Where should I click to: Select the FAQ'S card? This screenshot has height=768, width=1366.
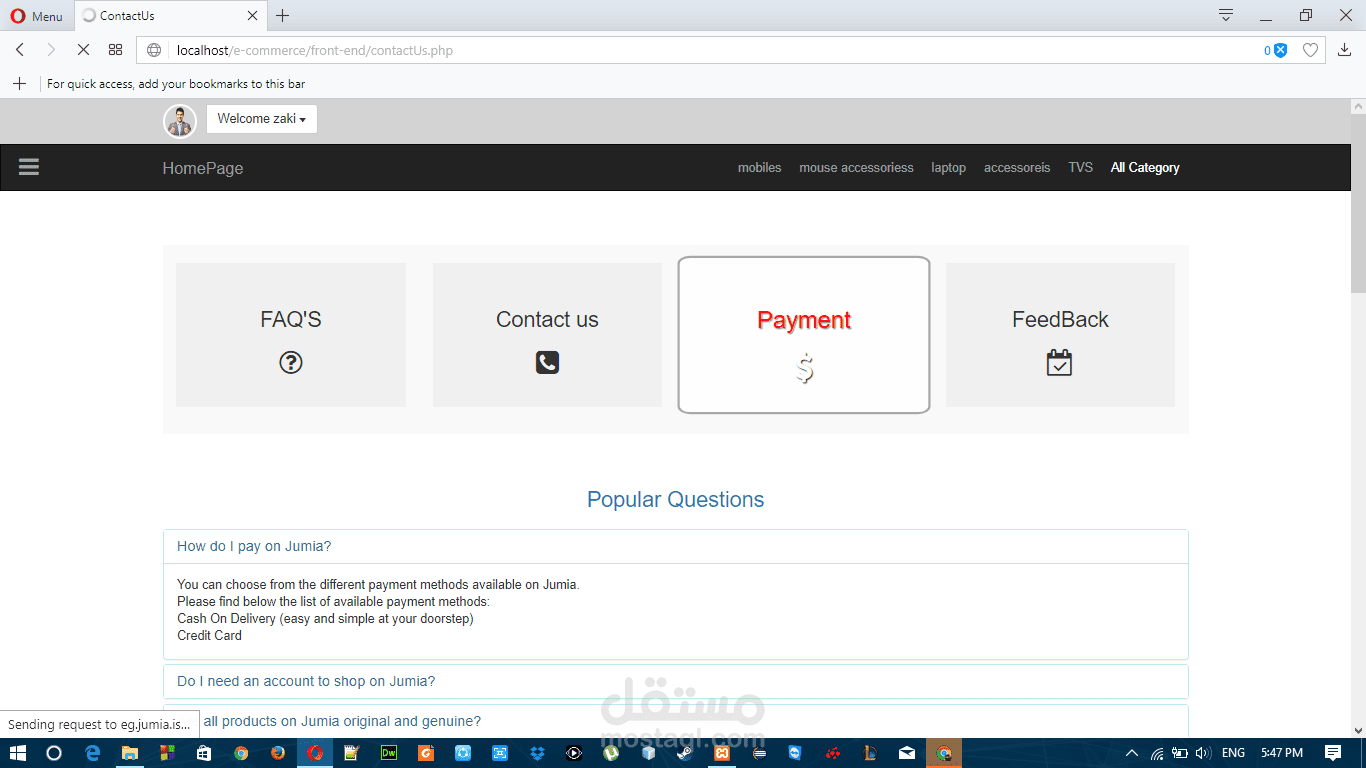[291, 335]
